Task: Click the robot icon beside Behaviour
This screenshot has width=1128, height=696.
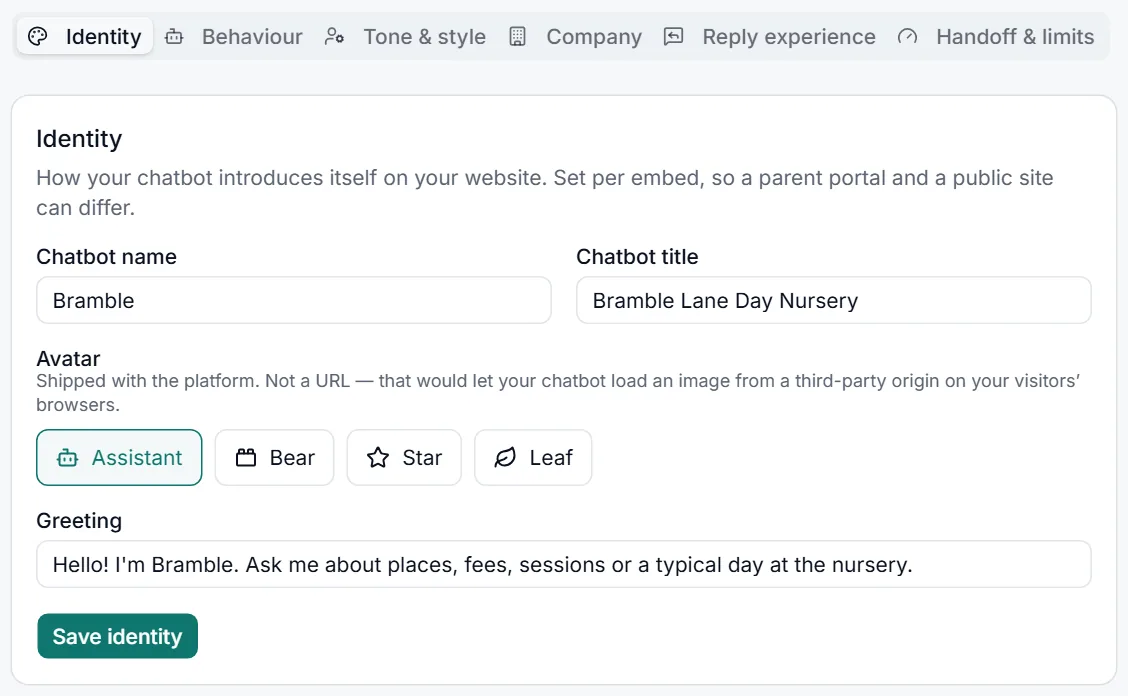Action: tap(174, 36)
